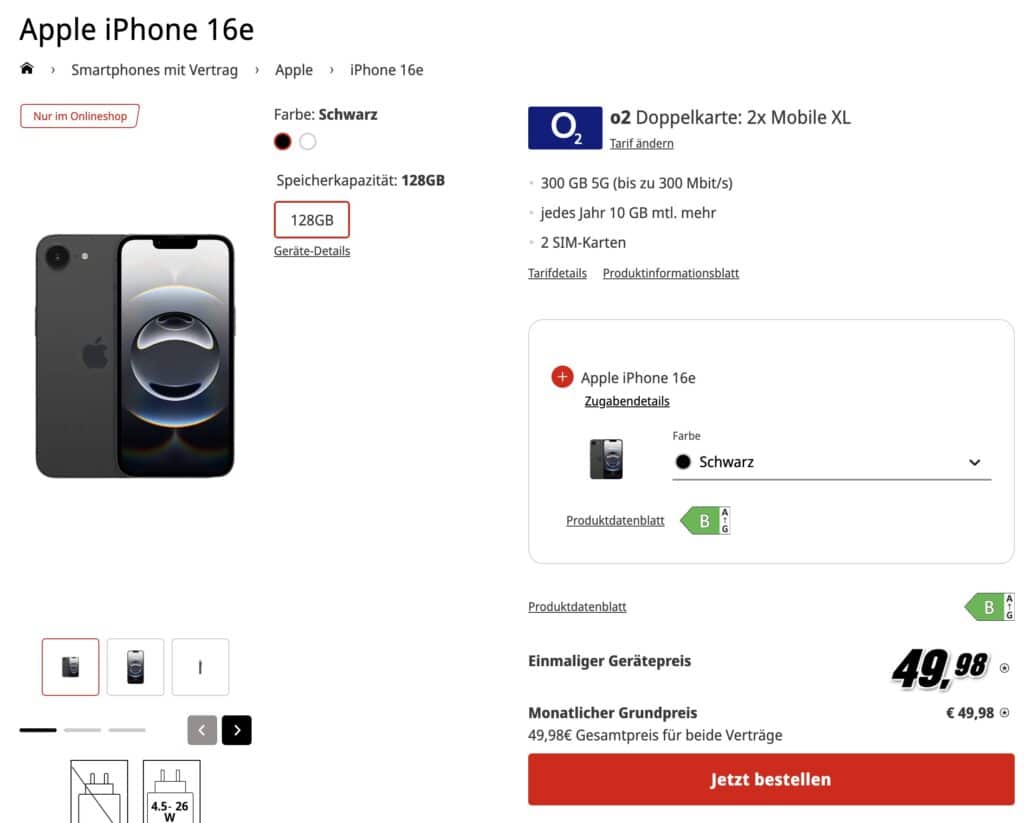The image size is (1024, 823).
Task: Select the white color option
Action: point(308,142)
